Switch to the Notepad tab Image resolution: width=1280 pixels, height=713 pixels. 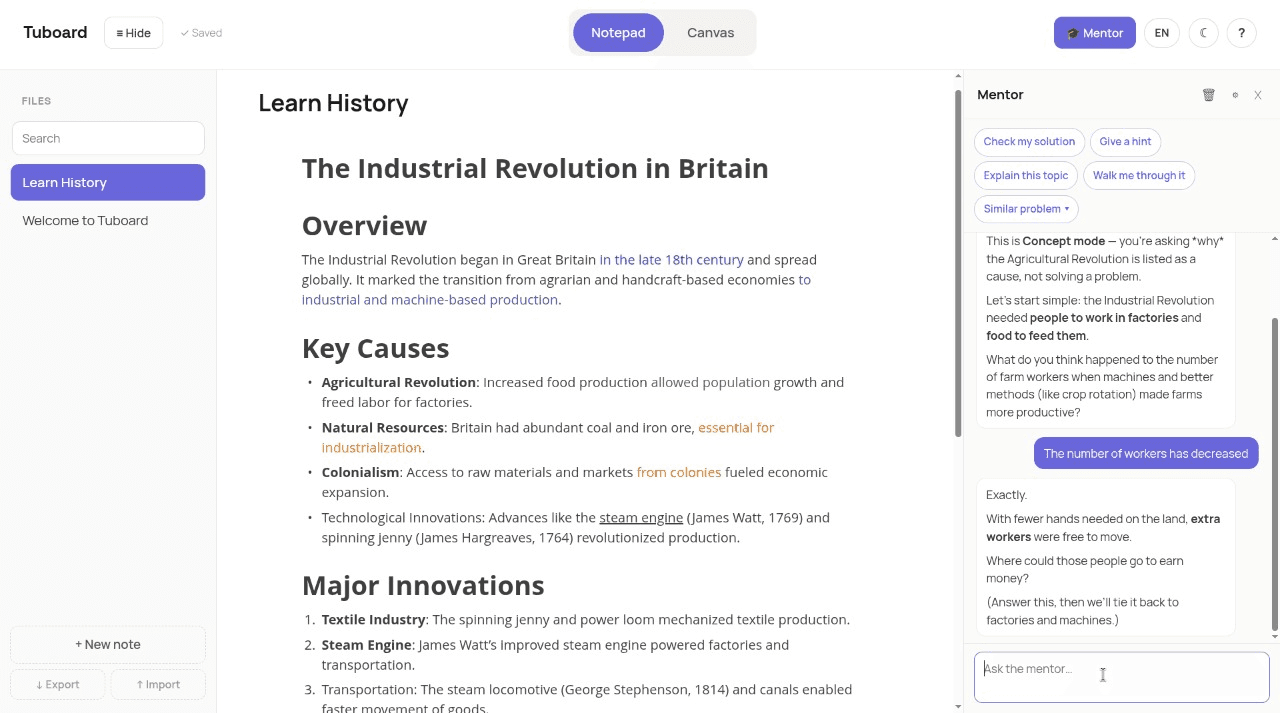618,33
